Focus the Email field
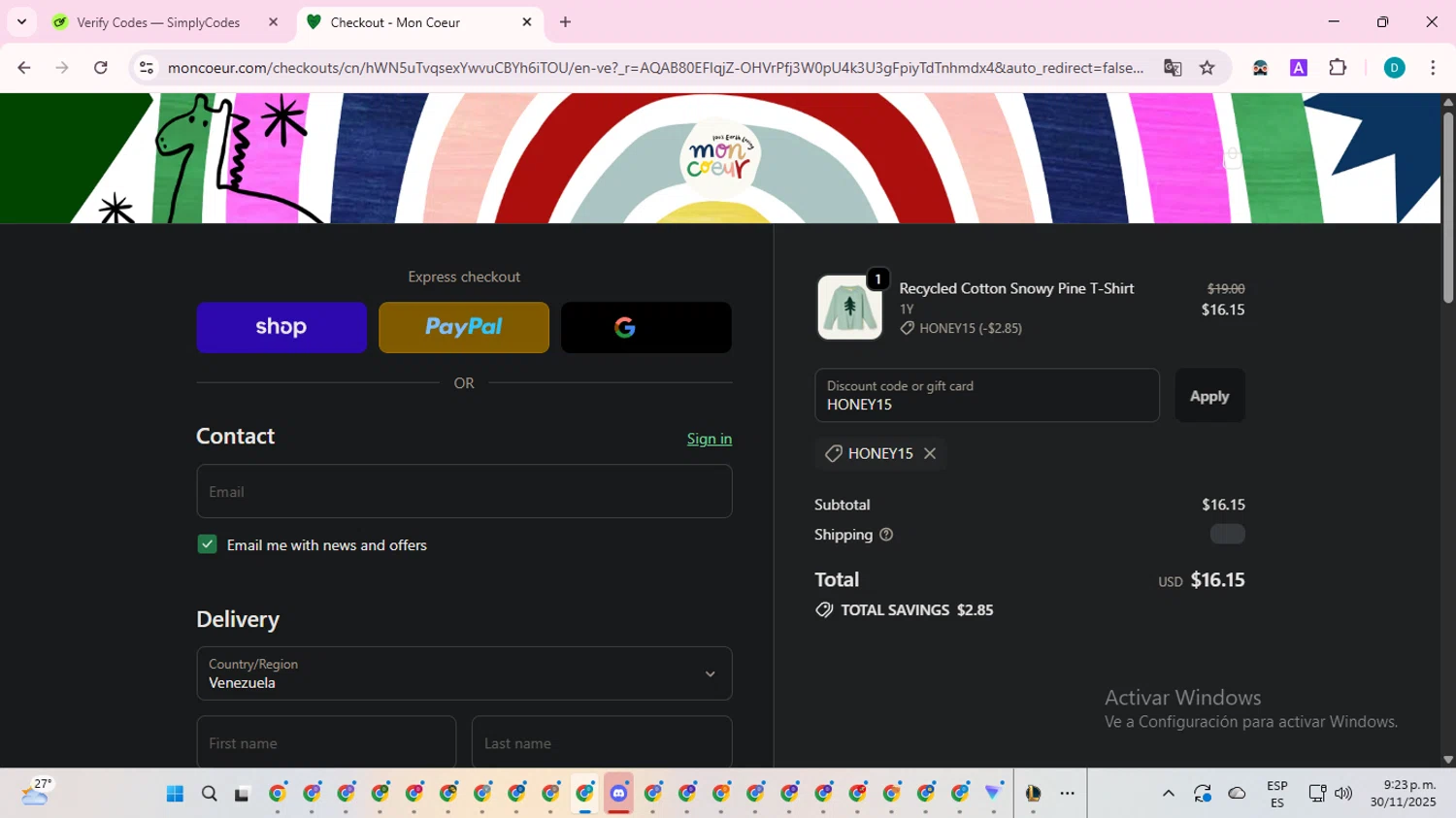1456x818 pixels. (464, 491)
